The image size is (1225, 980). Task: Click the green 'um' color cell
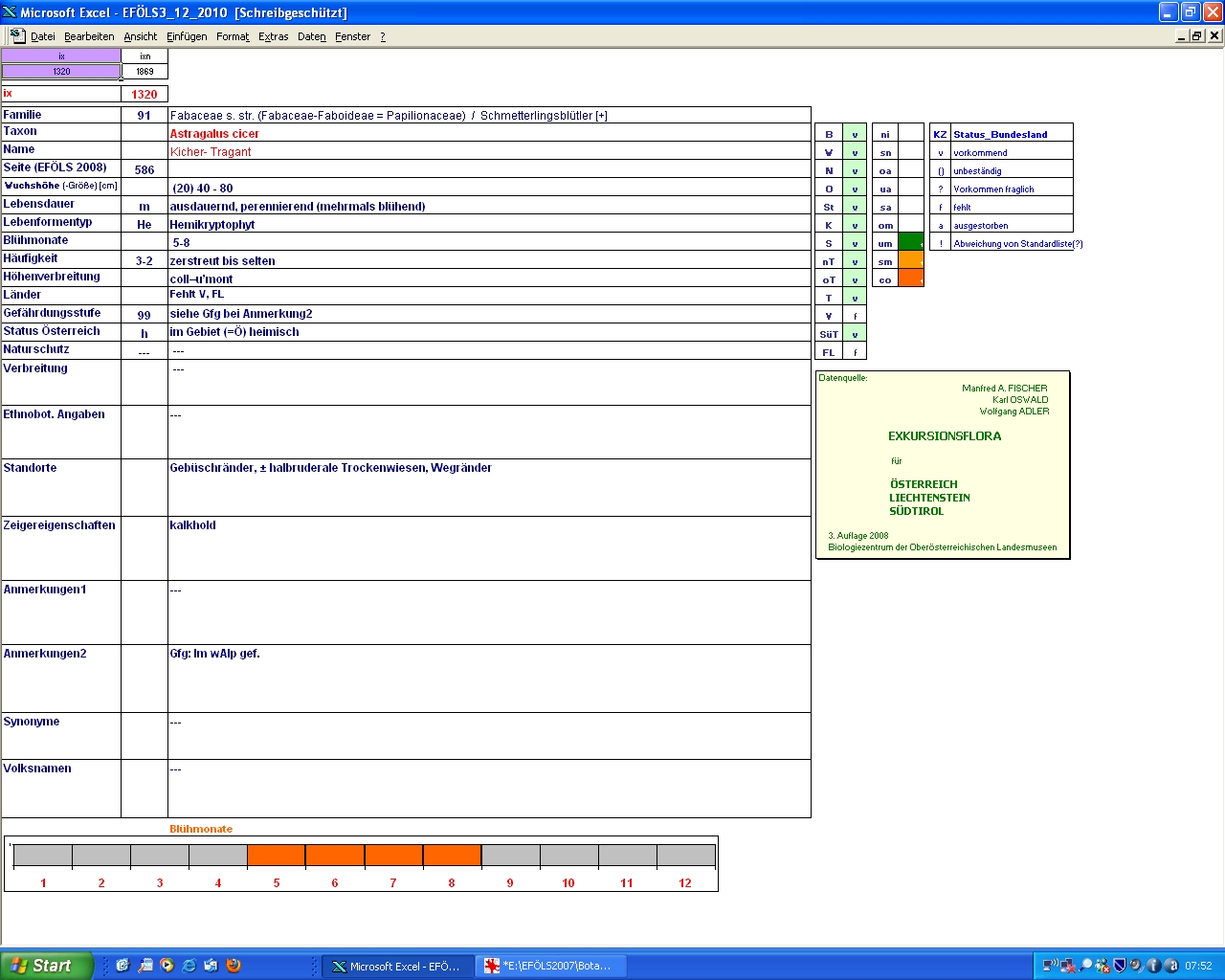coord(911,243)
